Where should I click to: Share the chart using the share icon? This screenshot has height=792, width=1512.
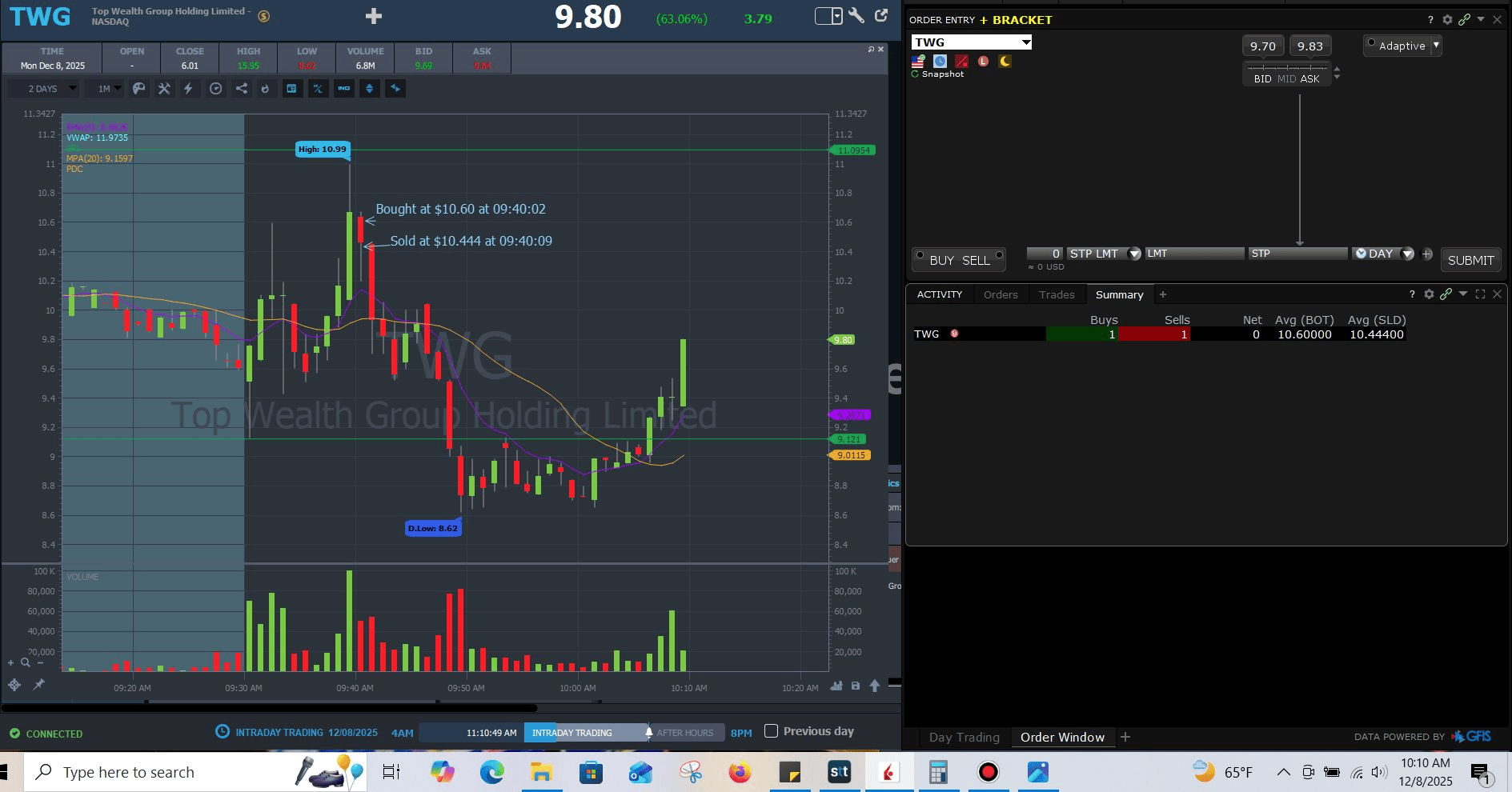(x=241, y=89)
